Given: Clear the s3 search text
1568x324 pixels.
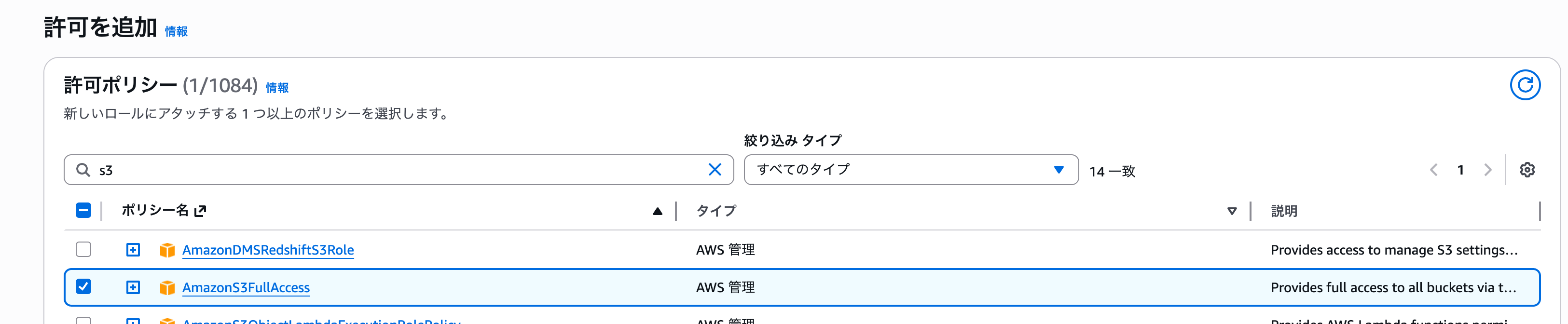Looking at the screenshot, I should tap(715, 170).
